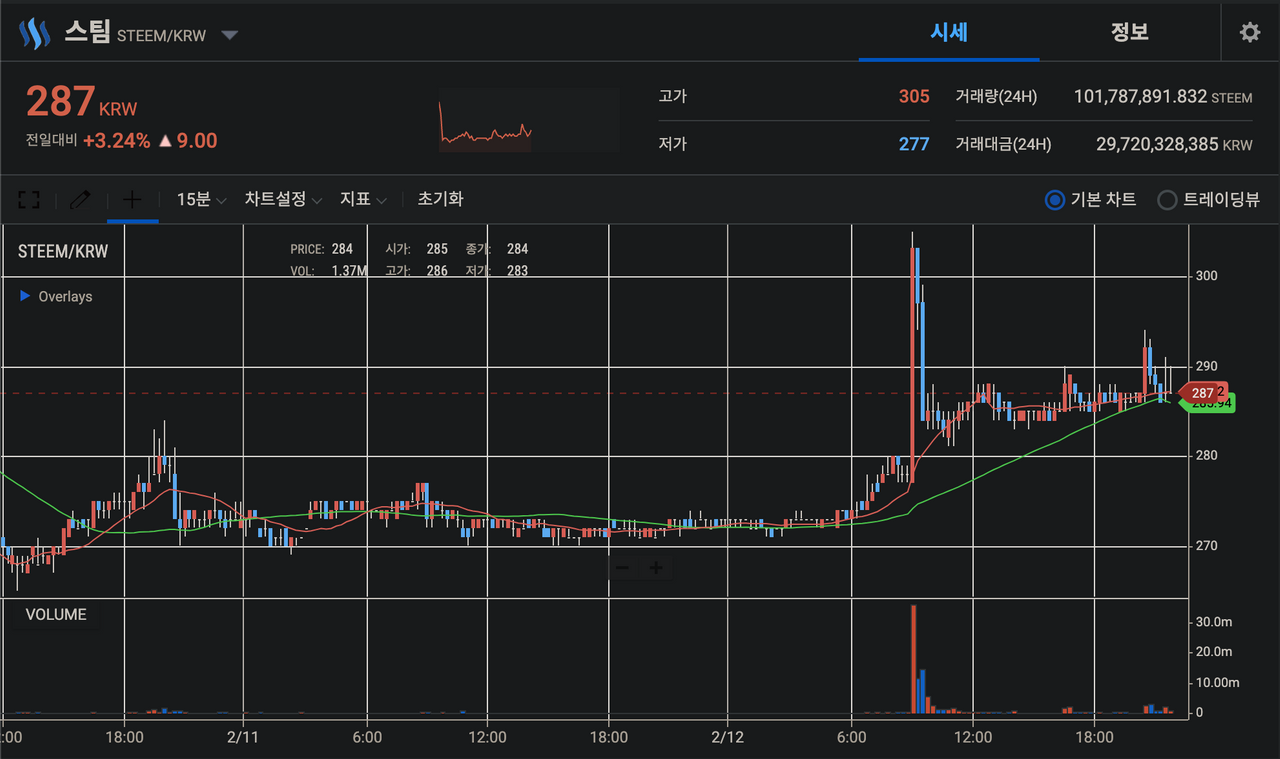Click the STEEM/KRW chart title label
This screenshot has width=1280, height=759.
[63, 251]
